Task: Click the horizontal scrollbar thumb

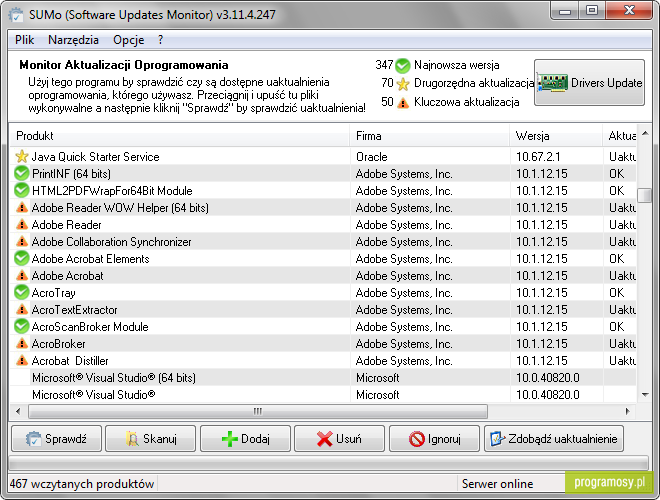Action: (258, 412)
